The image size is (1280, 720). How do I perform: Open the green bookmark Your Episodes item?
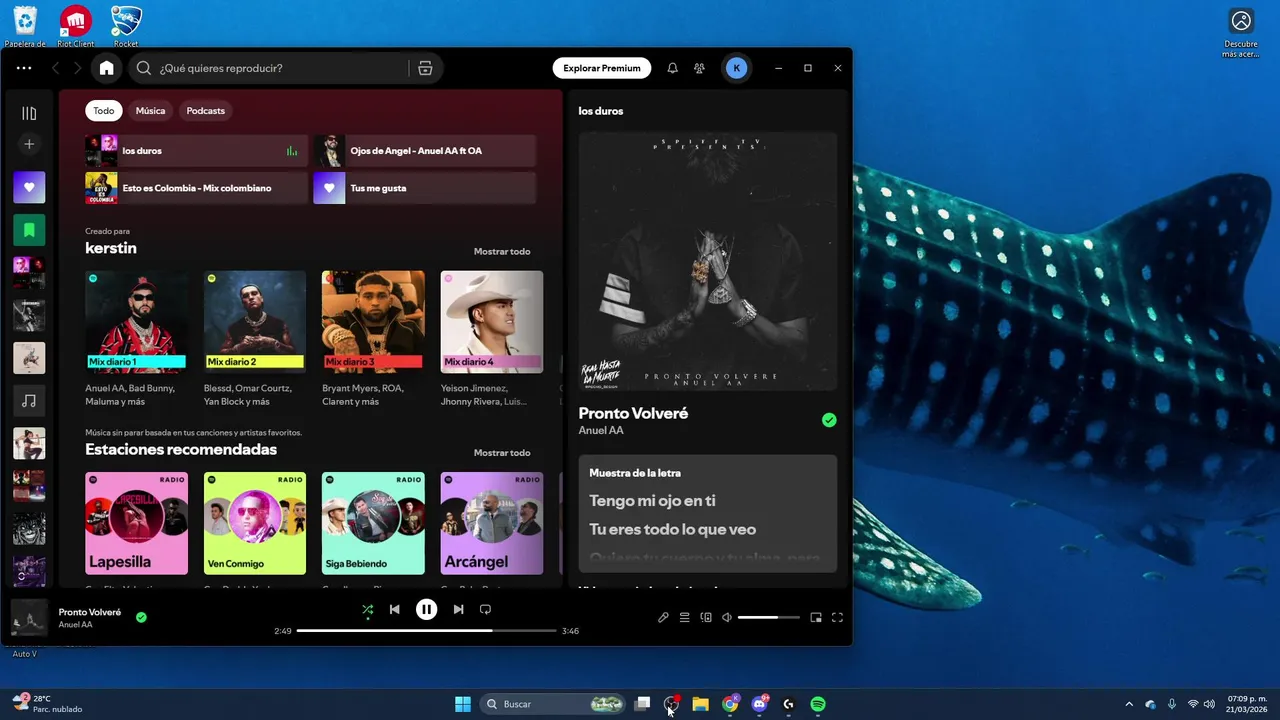pos(29,230)
